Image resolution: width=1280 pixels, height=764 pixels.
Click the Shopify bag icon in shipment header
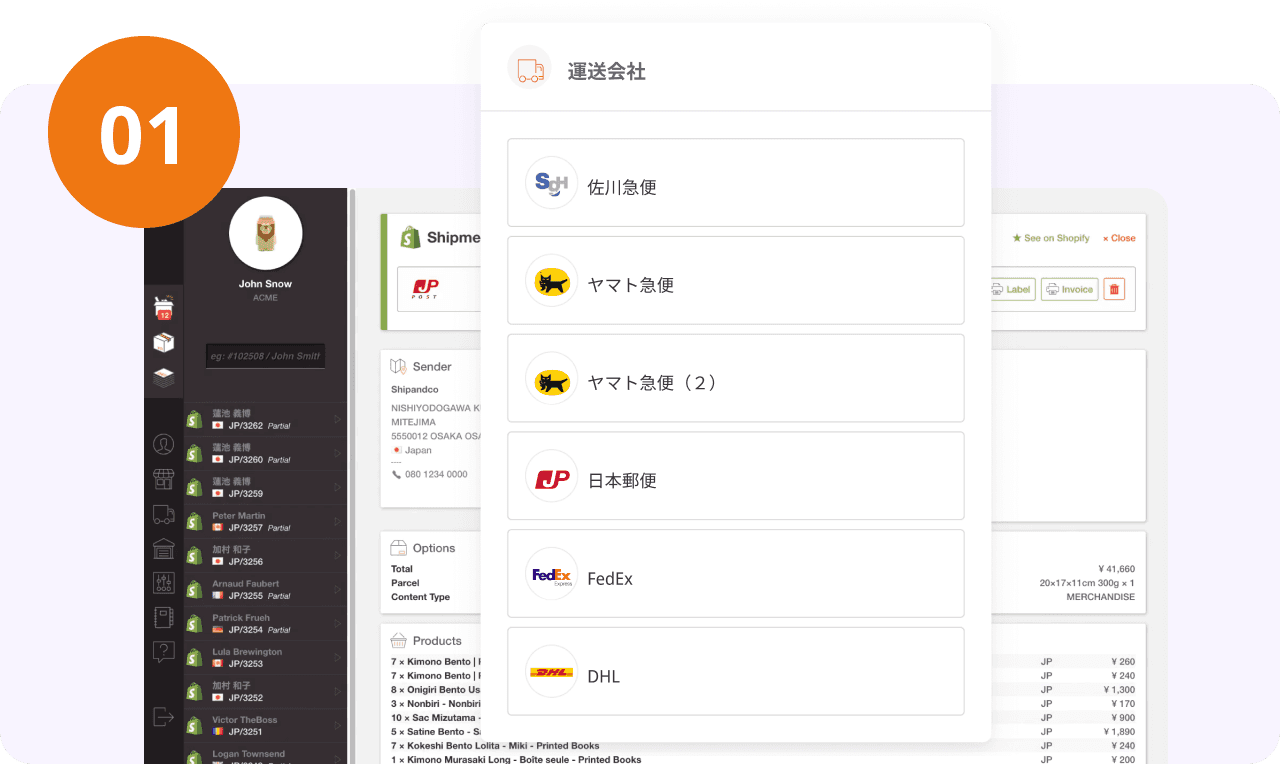click(410, 237)
